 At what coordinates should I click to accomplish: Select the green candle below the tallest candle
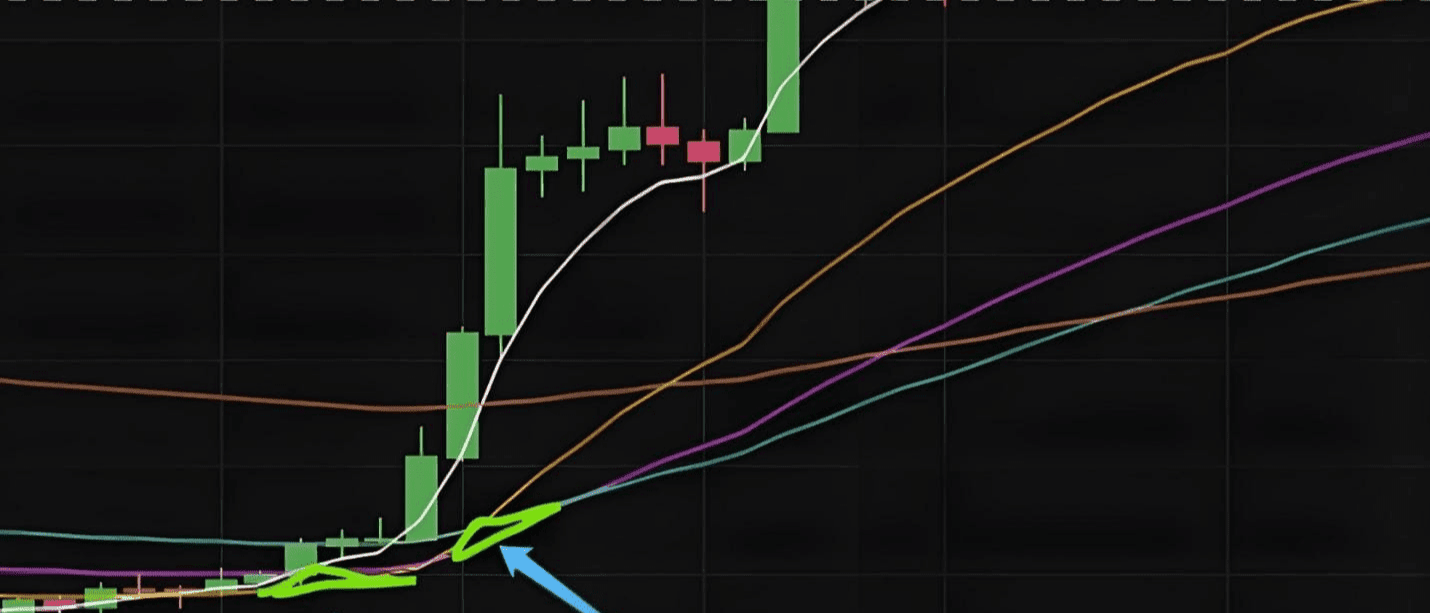point(462,395)
